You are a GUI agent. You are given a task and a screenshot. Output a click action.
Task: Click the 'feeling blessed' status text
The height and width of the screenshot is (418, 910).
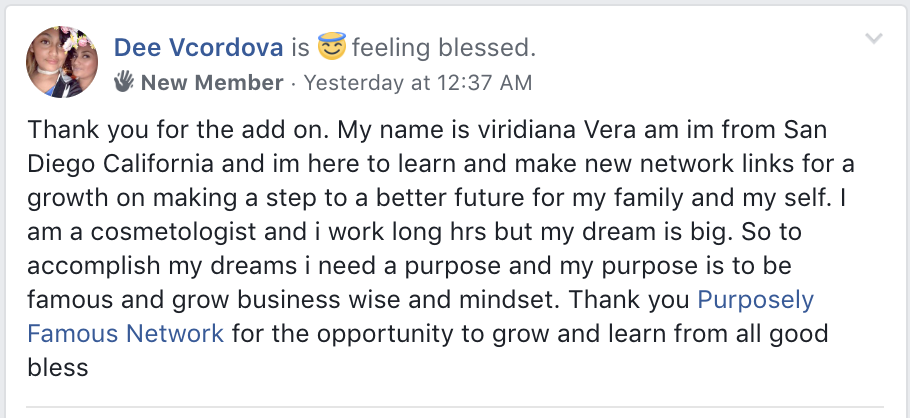[x=442, y=48]
